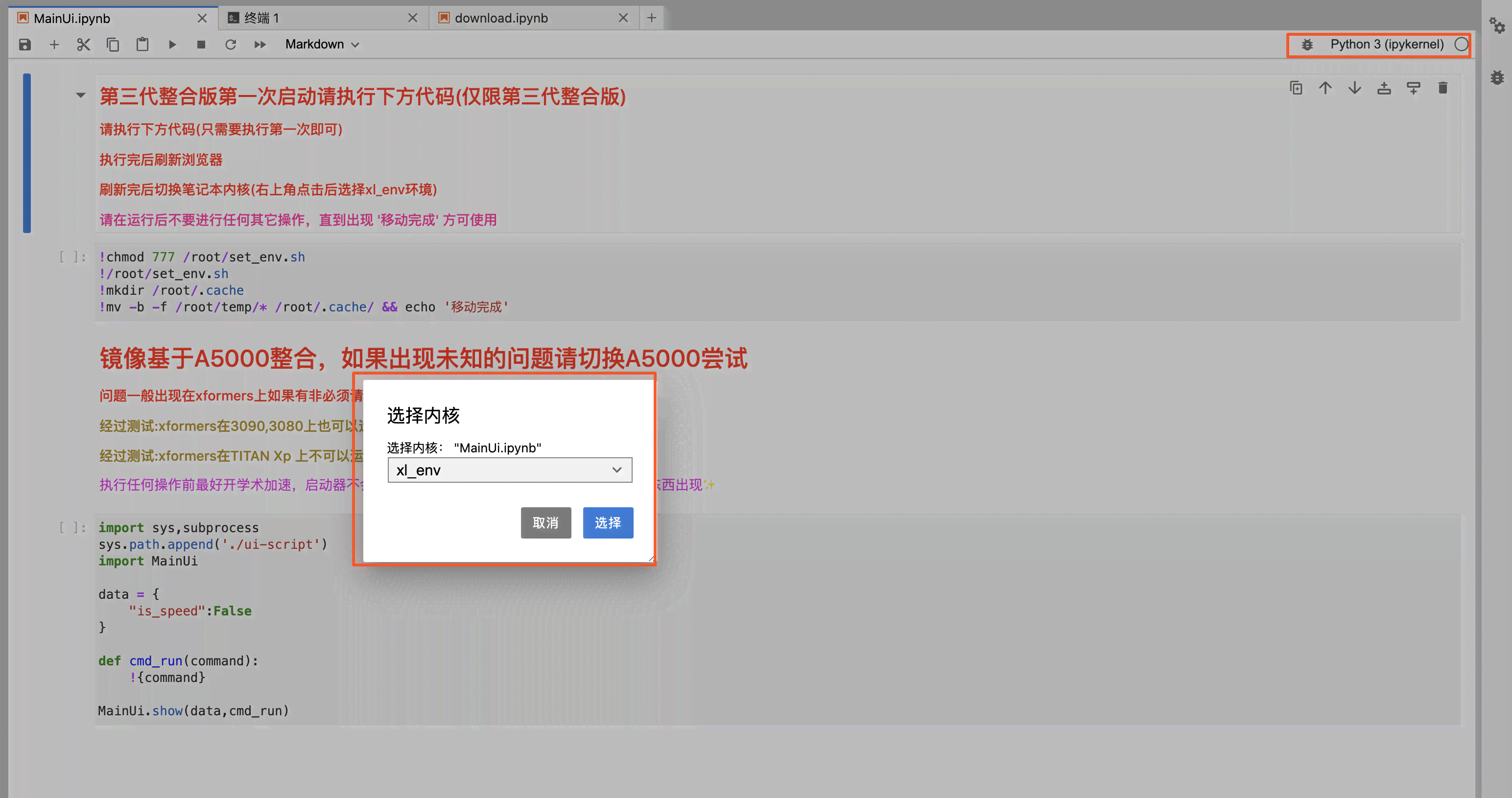1512x798 pixels.
Task: Restart the kernel
Action: (x=231, y=45)
